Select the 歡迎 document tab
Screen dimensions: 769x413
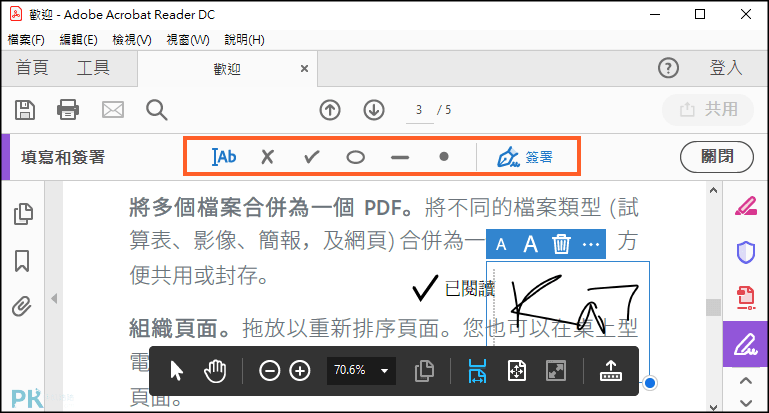227,69
